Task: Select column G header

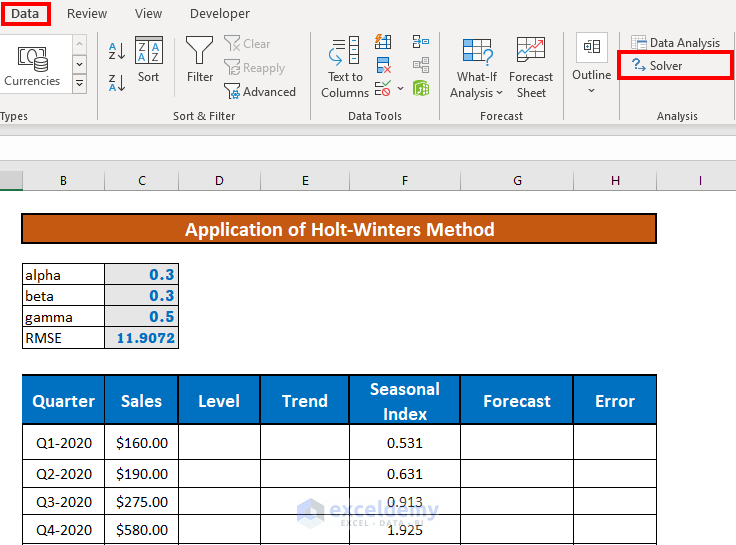Action: [517, 181]
